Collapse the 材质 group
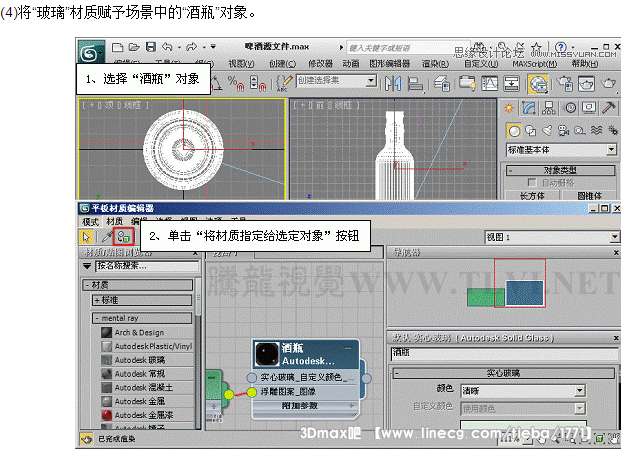 point(137,285)
